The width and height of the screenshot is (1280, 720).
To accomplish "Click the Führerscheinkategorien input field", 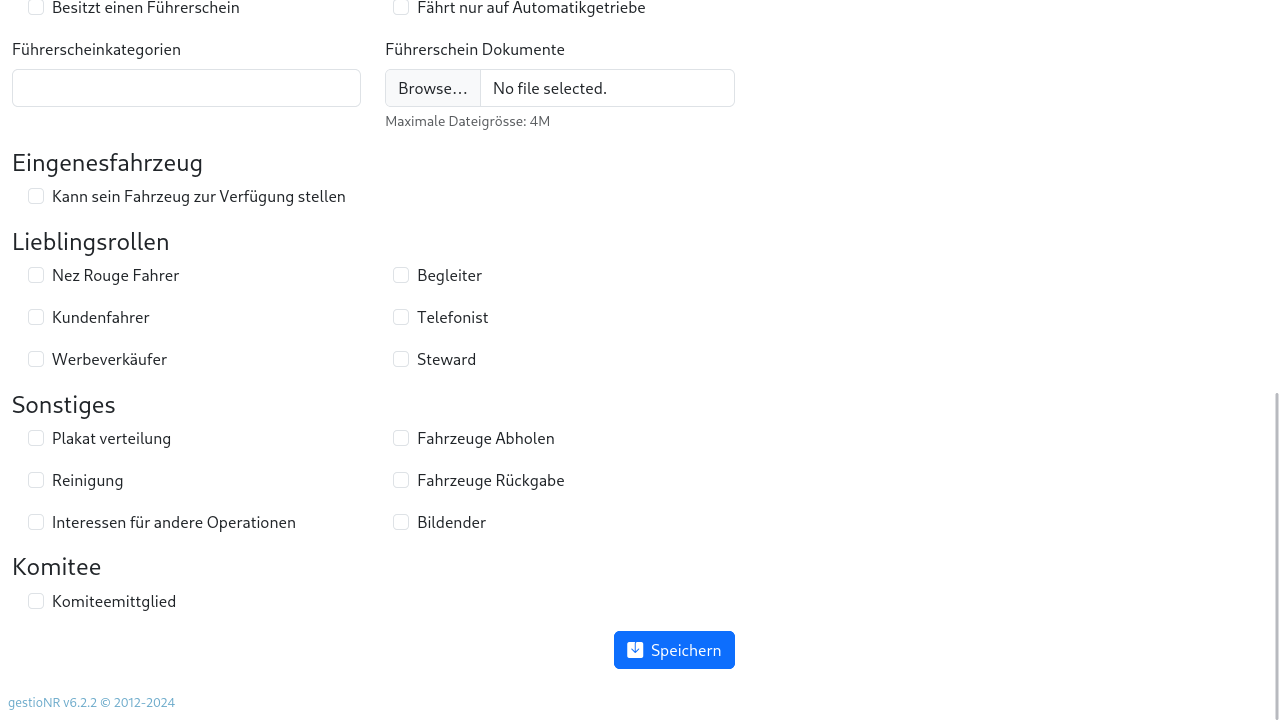I will (x=186, y=88).
